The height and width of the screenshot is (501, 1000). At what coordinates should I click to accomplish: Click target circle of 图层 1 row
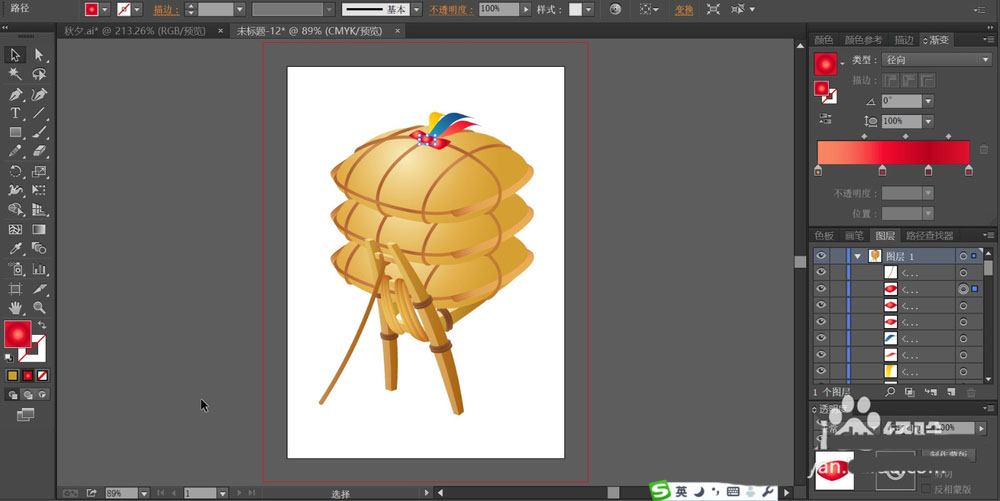(964, 256)
